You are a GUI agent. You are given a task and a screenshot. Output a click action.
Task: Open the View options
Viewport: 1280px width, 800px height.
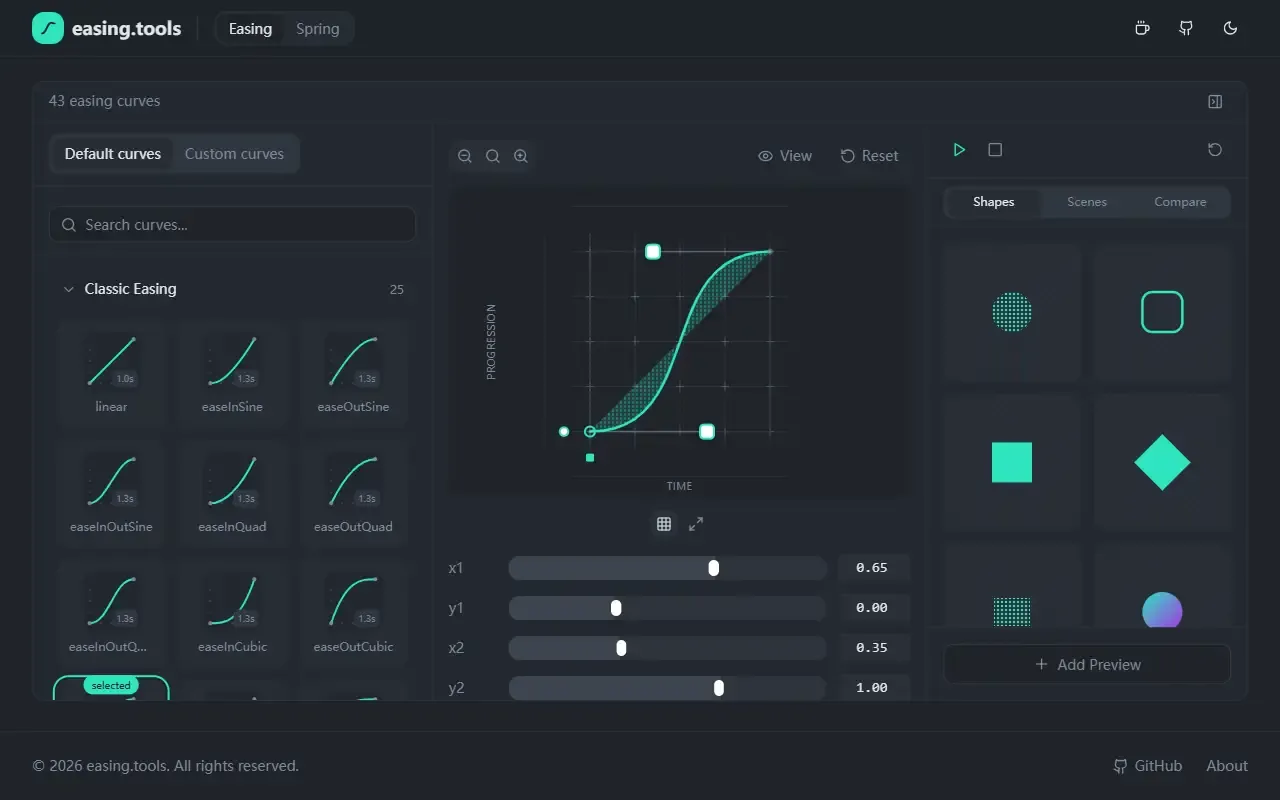click(785, 156)
